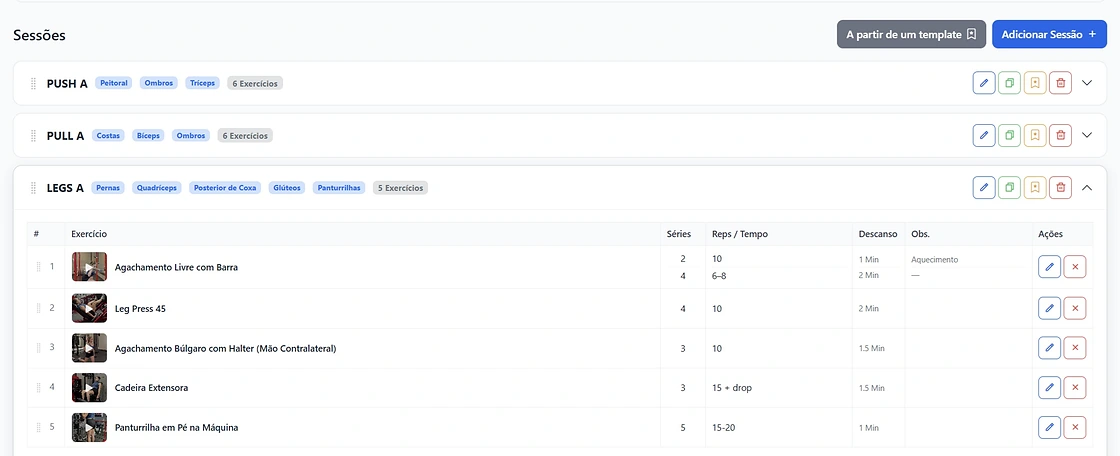
Task: Edit the PULL A session
Action: pos(984,135)
